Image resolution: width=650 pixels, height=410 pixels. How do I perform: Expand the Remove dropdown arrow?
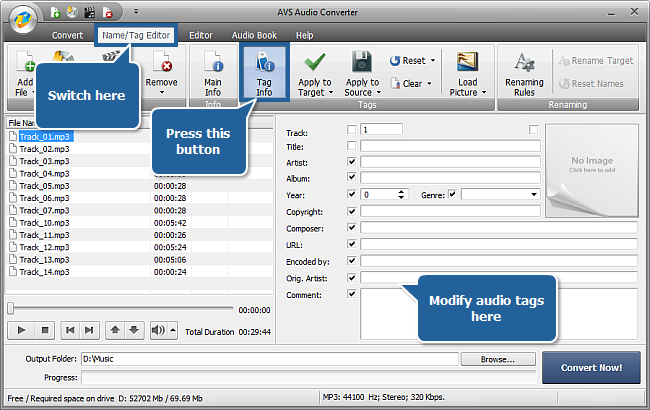[162, 92]
